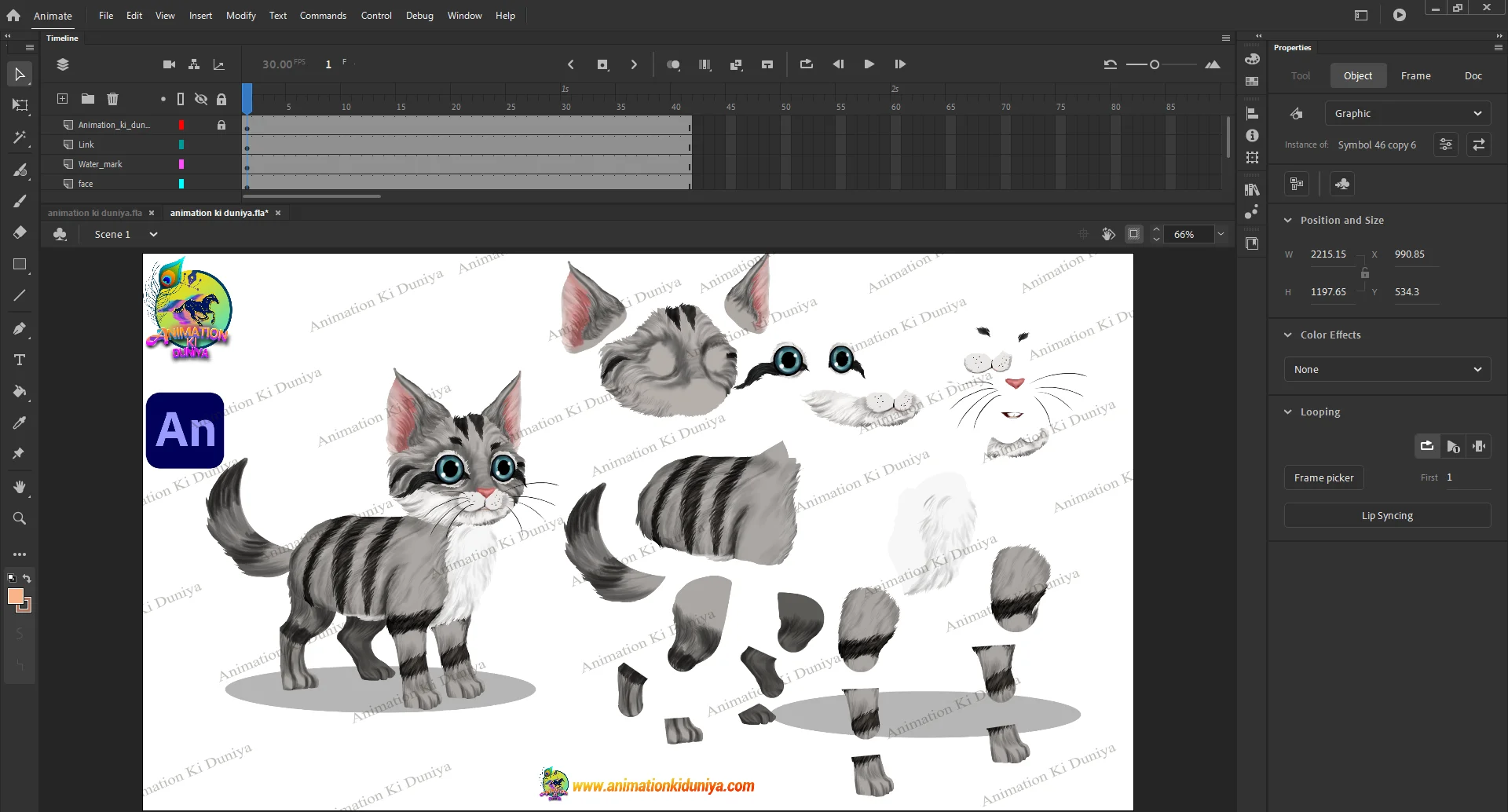1508x812 pixels.
Task: Select the Text tool
Action: coord(20,360)
